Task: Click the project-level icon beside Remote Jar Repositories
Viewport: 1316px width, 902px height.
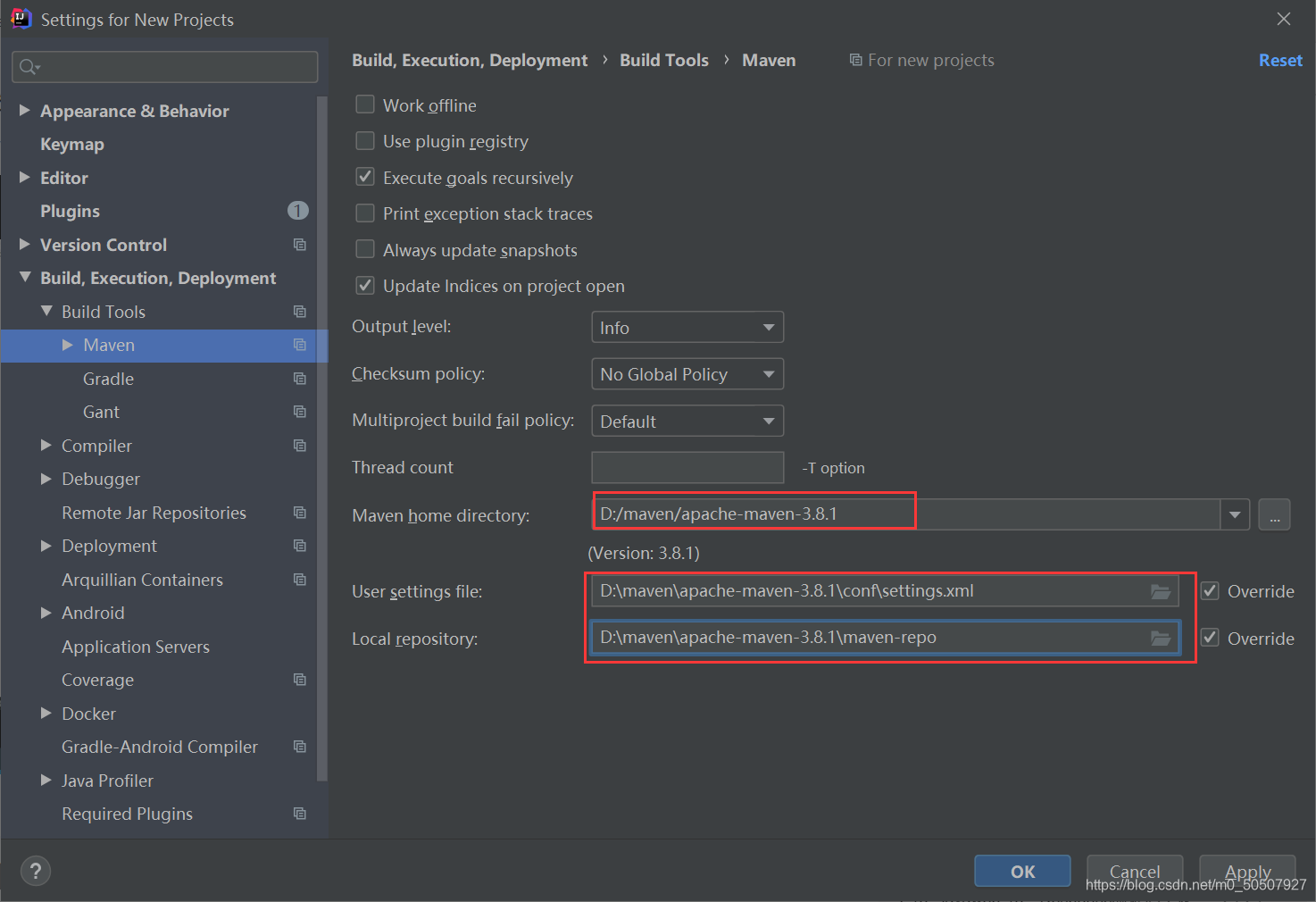Action: coord(300,513)
